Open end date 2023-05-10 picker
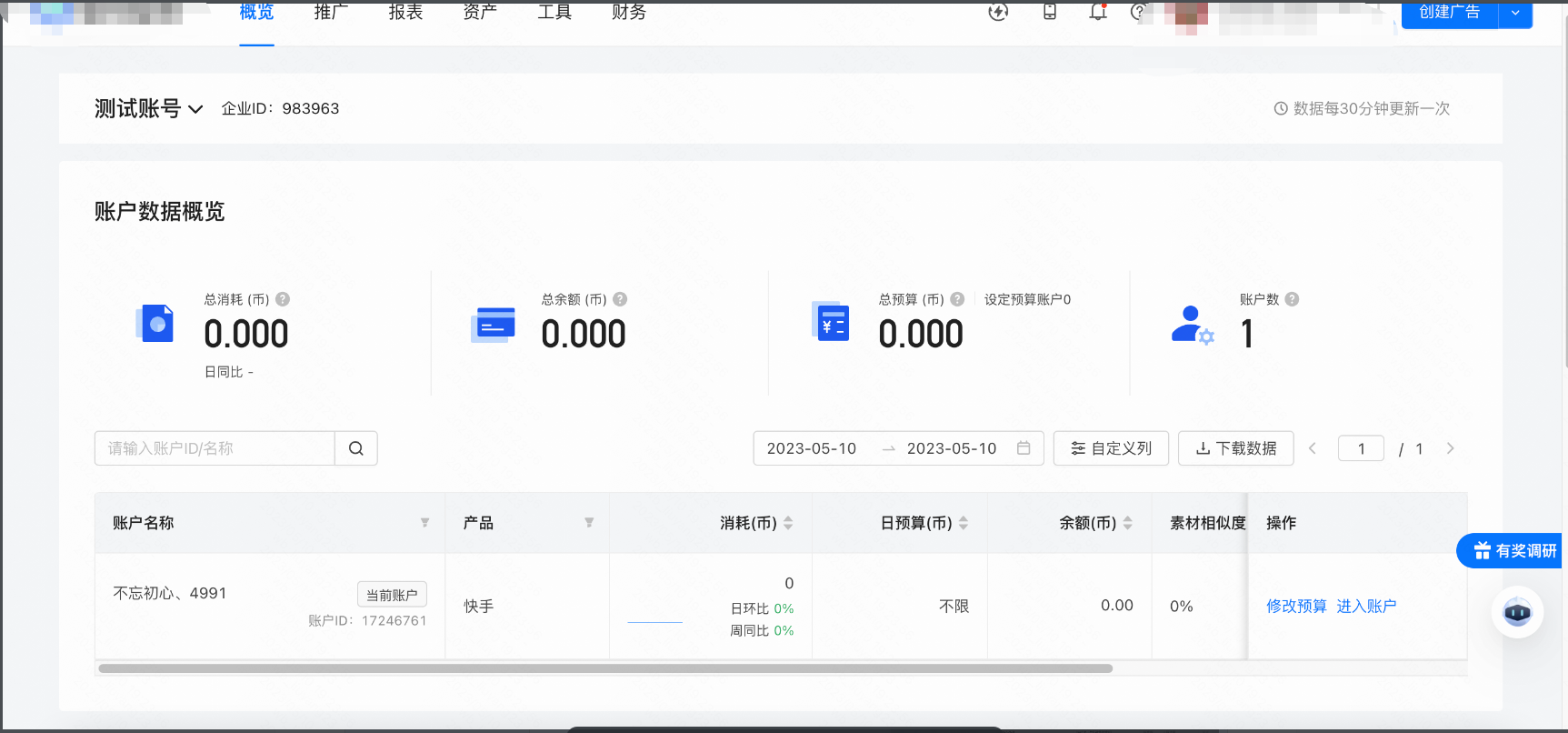This screenshot has height=733, width=1568. (x=952, y=448)
